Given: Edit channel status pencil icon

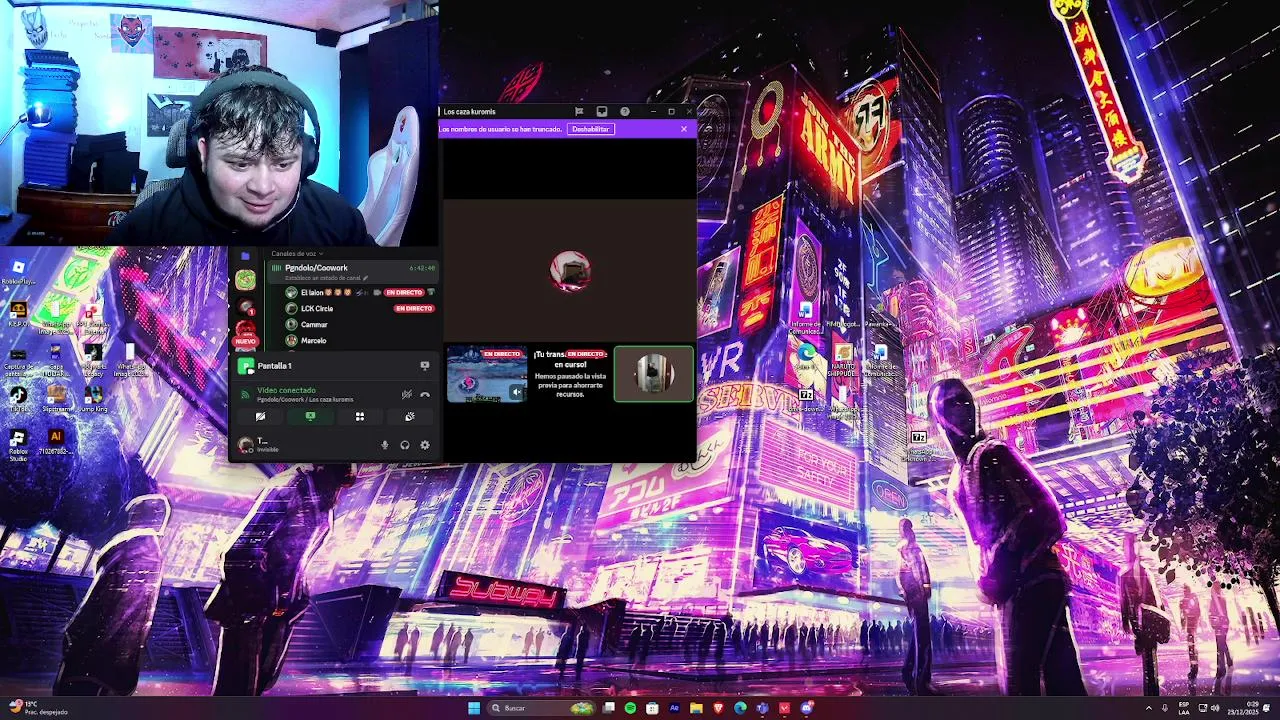Looking at the screenshot, I should 365,278.
